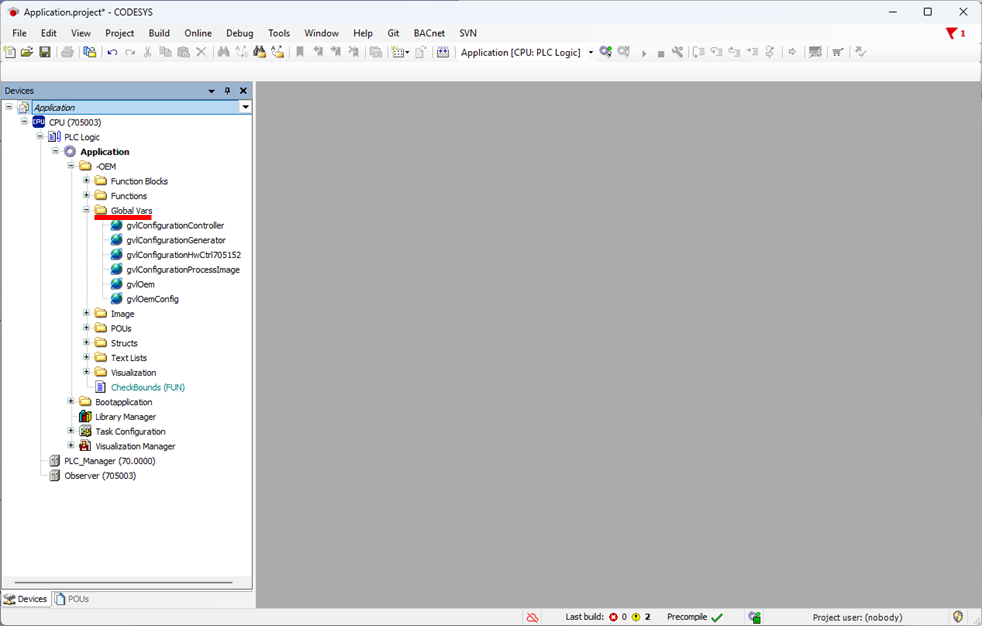The image size is (982, 626).
Task: Expand the Visualization Manager node
Action: click(x=71, y=446)
